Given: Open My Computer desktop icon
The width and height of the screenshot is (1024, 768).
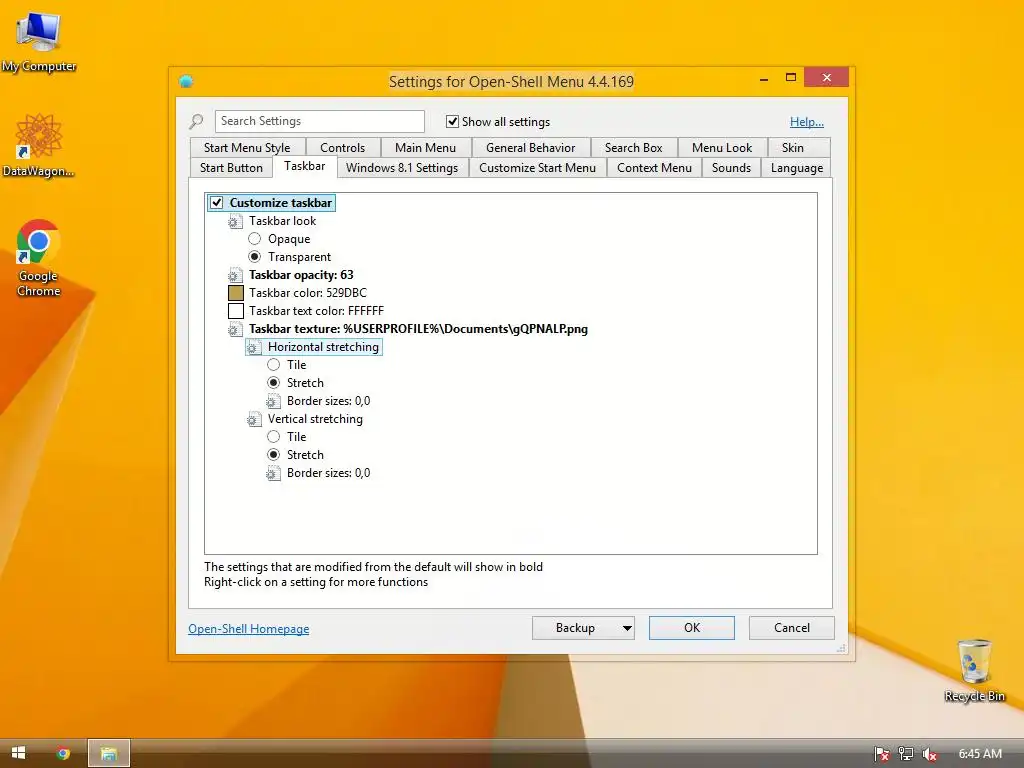Looking at the screenshot, I should [39, 40].
